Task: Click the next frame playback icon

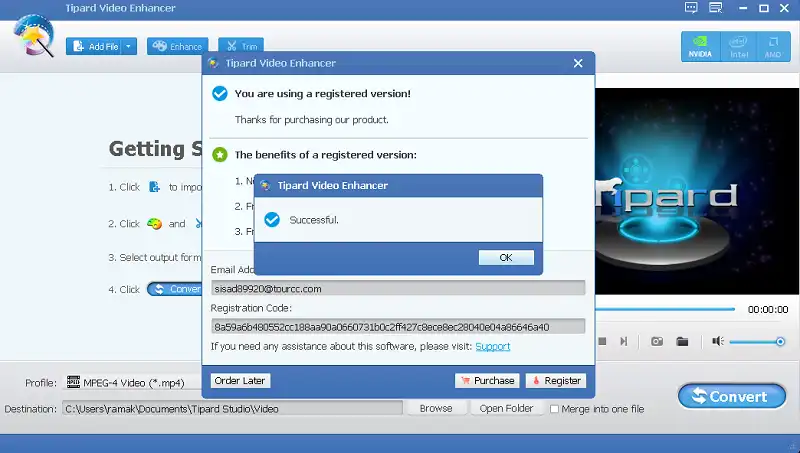Action: (624, 341)
